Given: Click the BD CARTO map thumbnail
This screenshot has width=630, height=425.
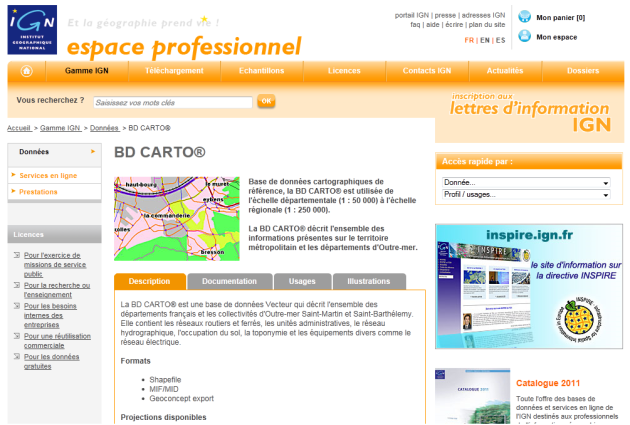Looking at the screenshot, I should click(177, 219).
